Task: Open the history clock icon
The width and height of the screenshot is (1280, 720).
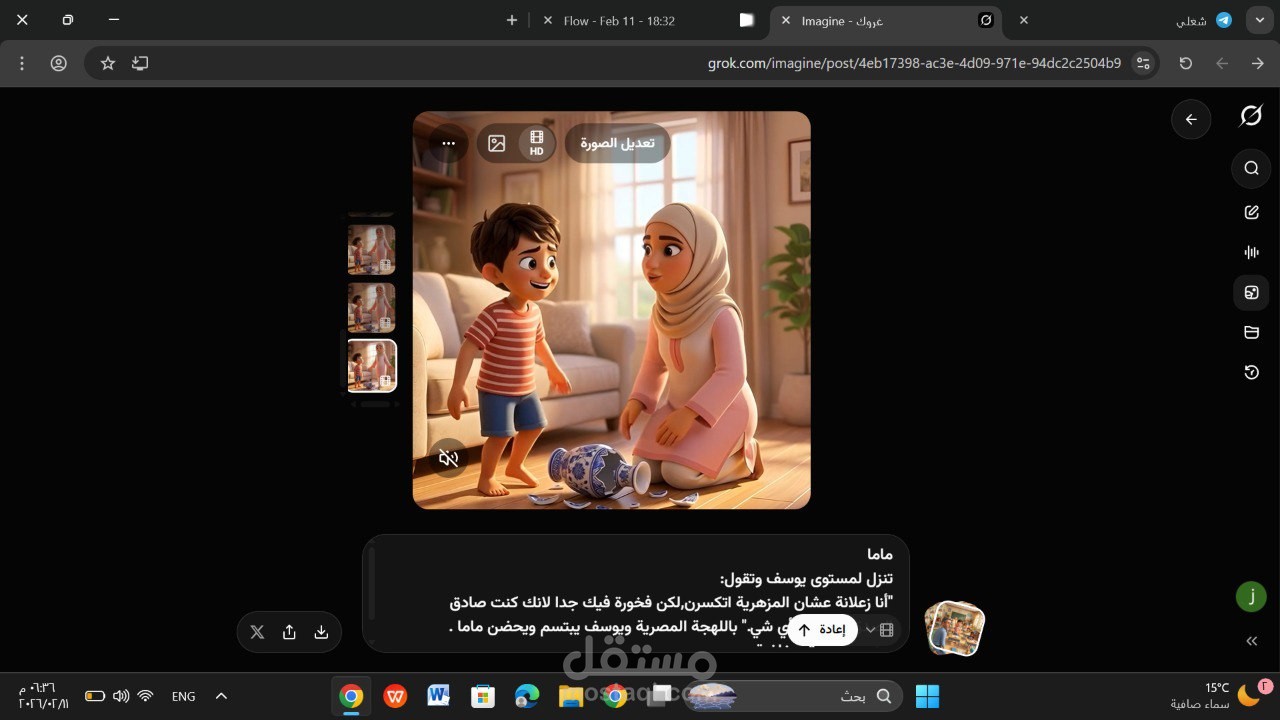Action: [x=1251, y=372]
